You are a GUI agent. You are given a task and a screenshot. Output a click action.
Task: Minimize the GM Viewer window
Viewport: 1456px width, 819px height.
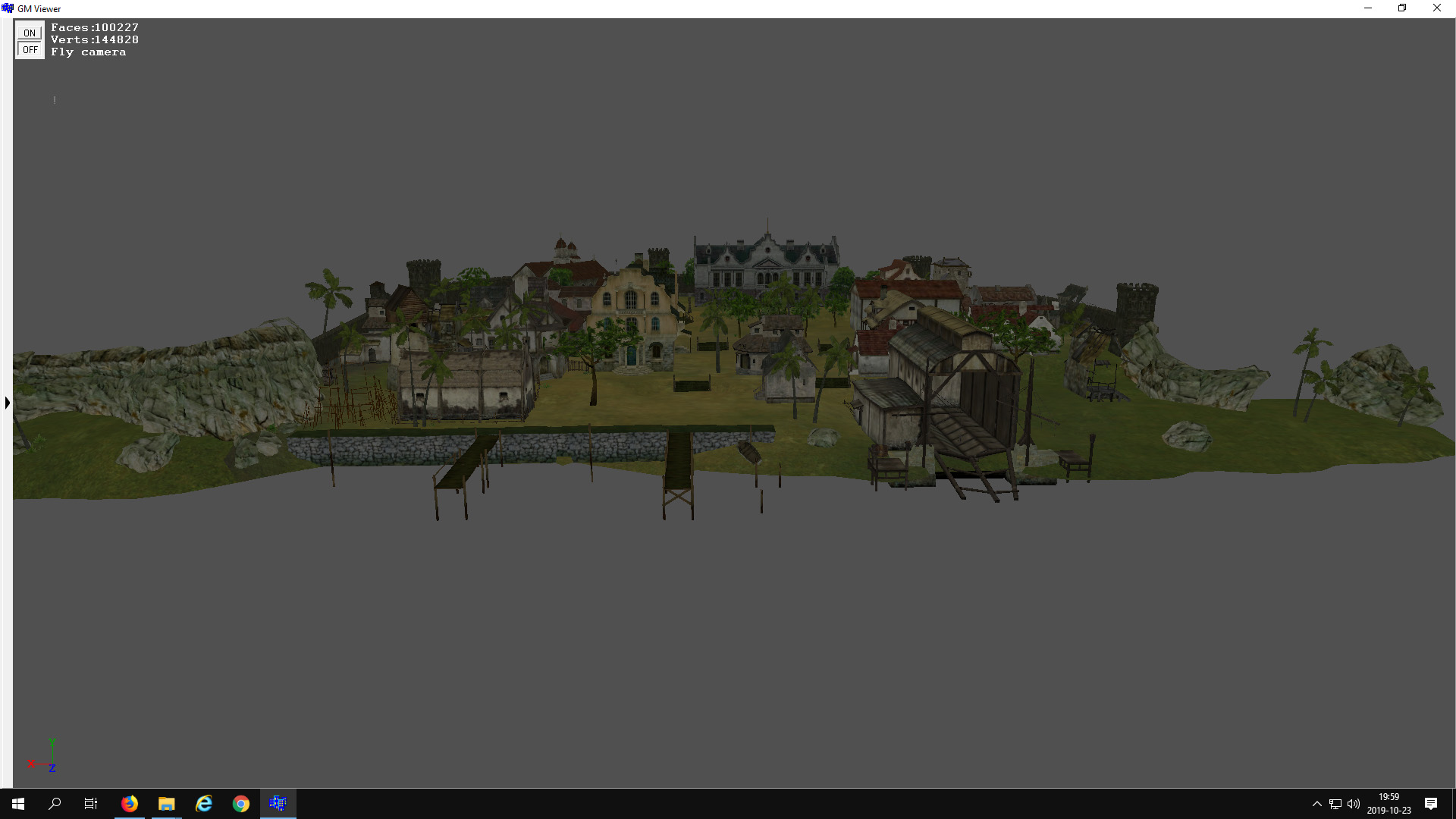(1368, 8)
